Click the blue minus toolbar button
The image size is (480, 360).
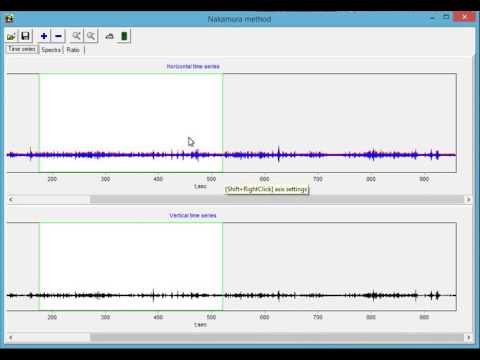pos(58,36)
